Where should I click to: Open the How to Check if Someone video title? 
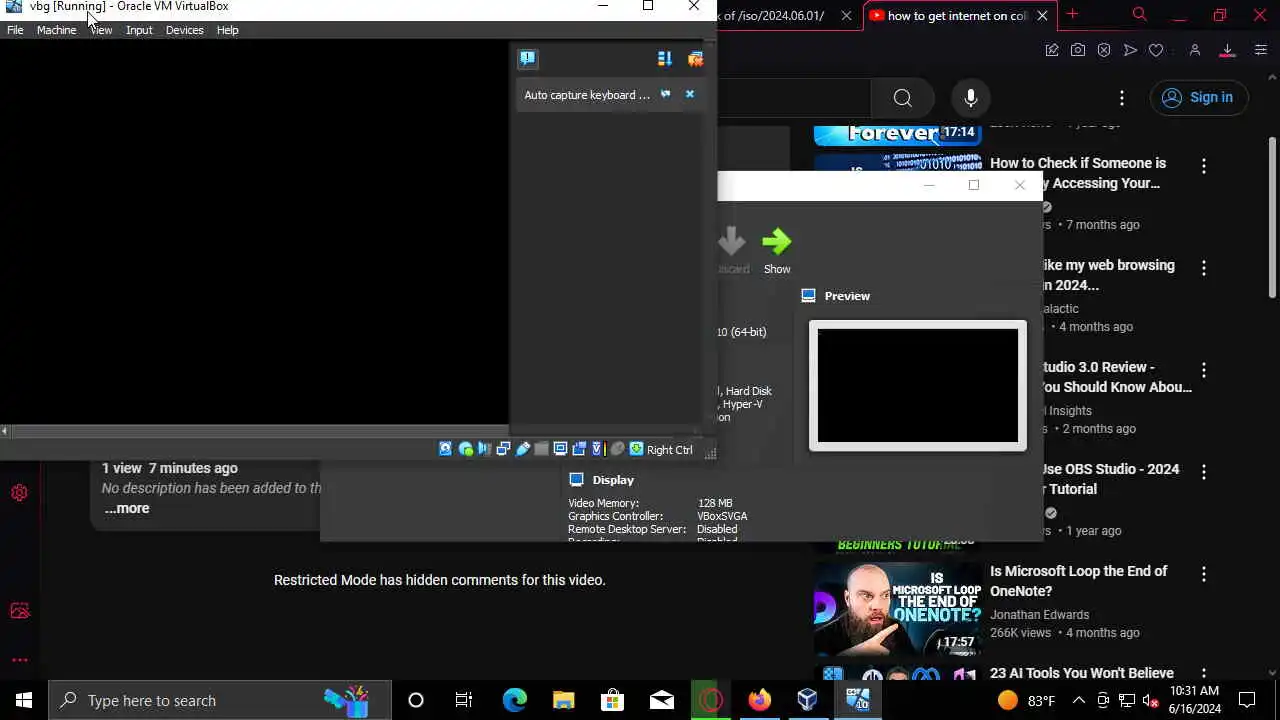(x=1078, y=173)
